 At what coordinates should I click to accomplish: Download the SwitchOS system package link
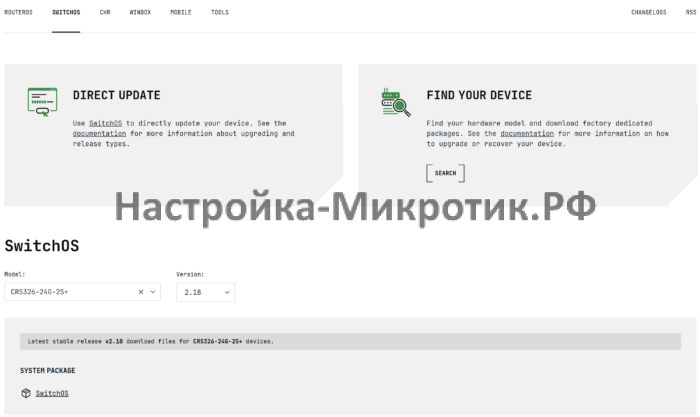[x=52, y=393]
